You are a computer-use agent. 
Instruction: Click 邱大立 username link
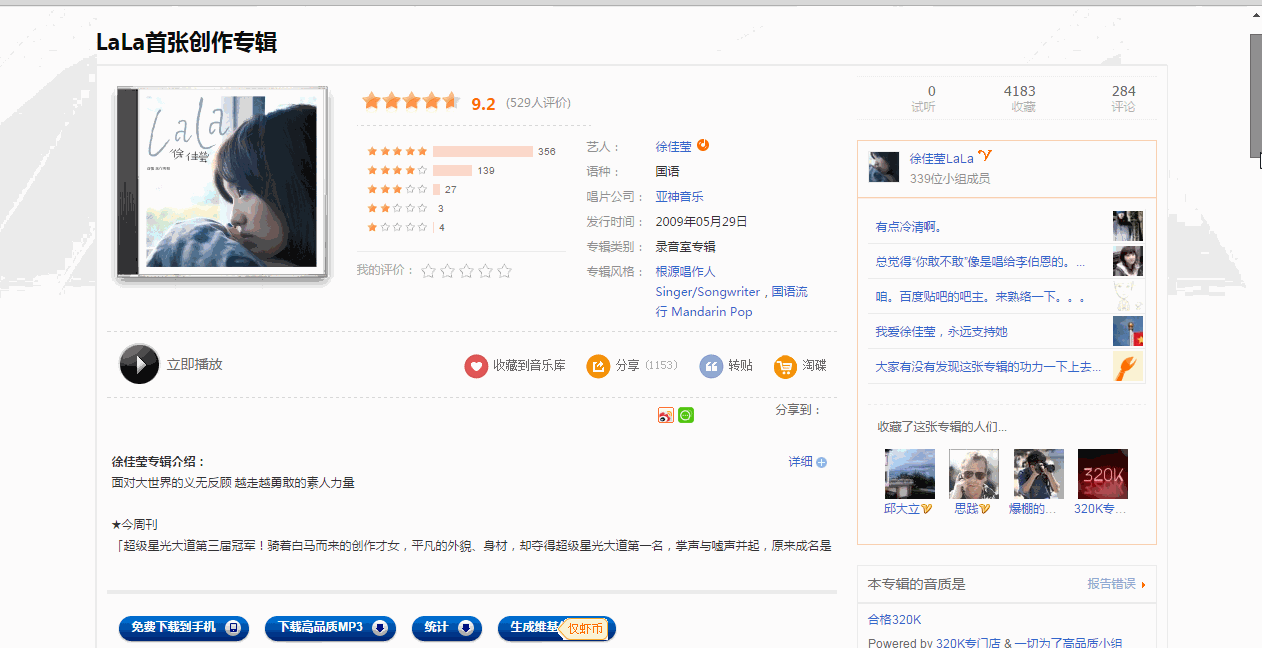(902, 509)
